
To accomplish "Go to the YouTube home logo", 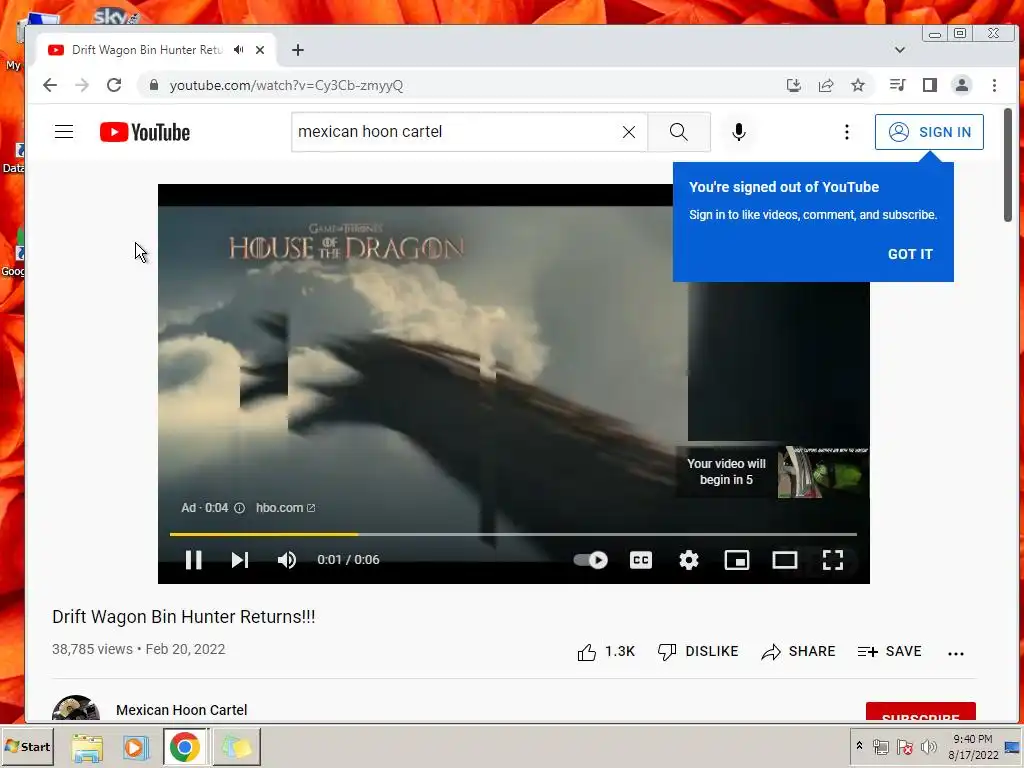I will [145, 132].
